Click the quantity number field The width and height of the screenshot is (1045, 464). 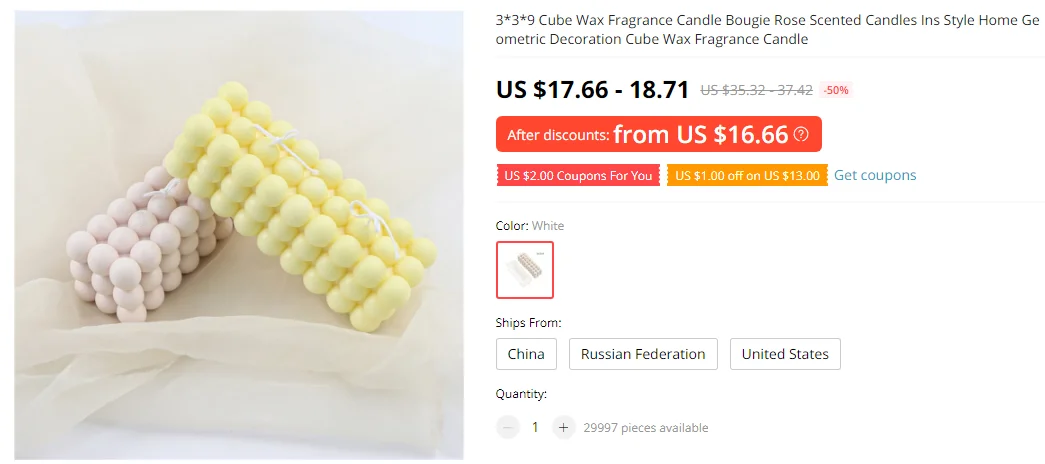(534, 427)
